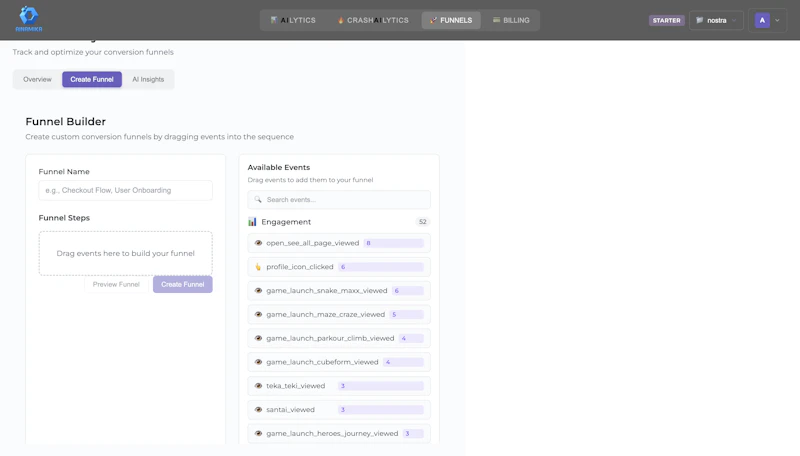Screen dimensions: 800x456
Task: Click the user avatar A icon
Action: click(762, 20)
